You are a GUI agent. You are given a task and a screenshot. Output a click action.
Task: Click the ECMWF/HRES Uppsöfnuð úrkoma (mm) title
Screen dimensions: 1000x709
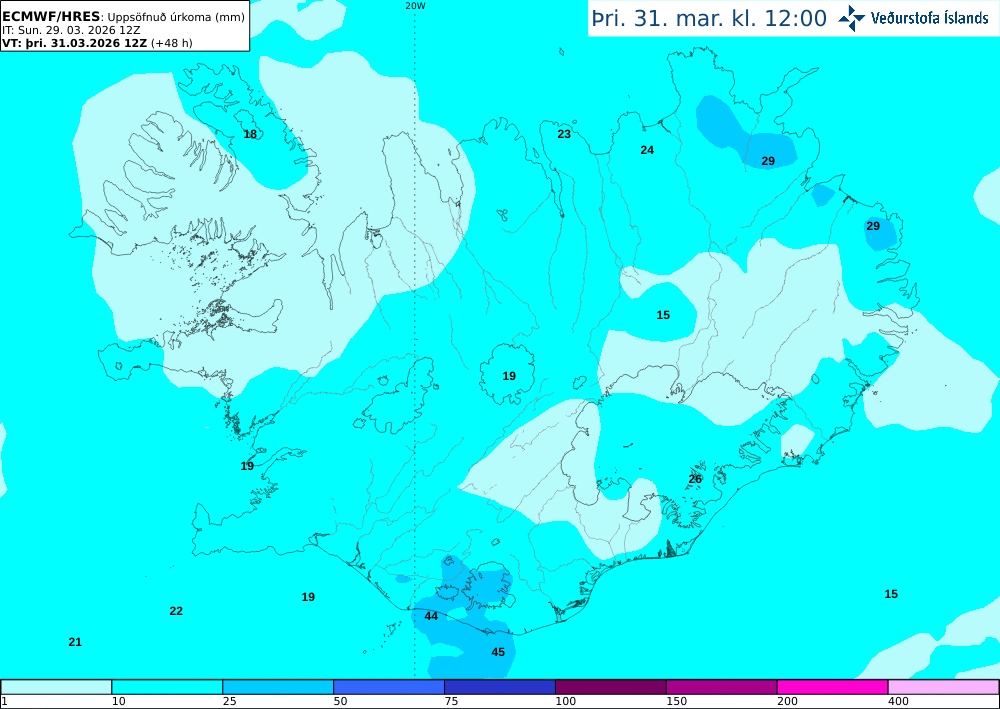coord(124,17)
